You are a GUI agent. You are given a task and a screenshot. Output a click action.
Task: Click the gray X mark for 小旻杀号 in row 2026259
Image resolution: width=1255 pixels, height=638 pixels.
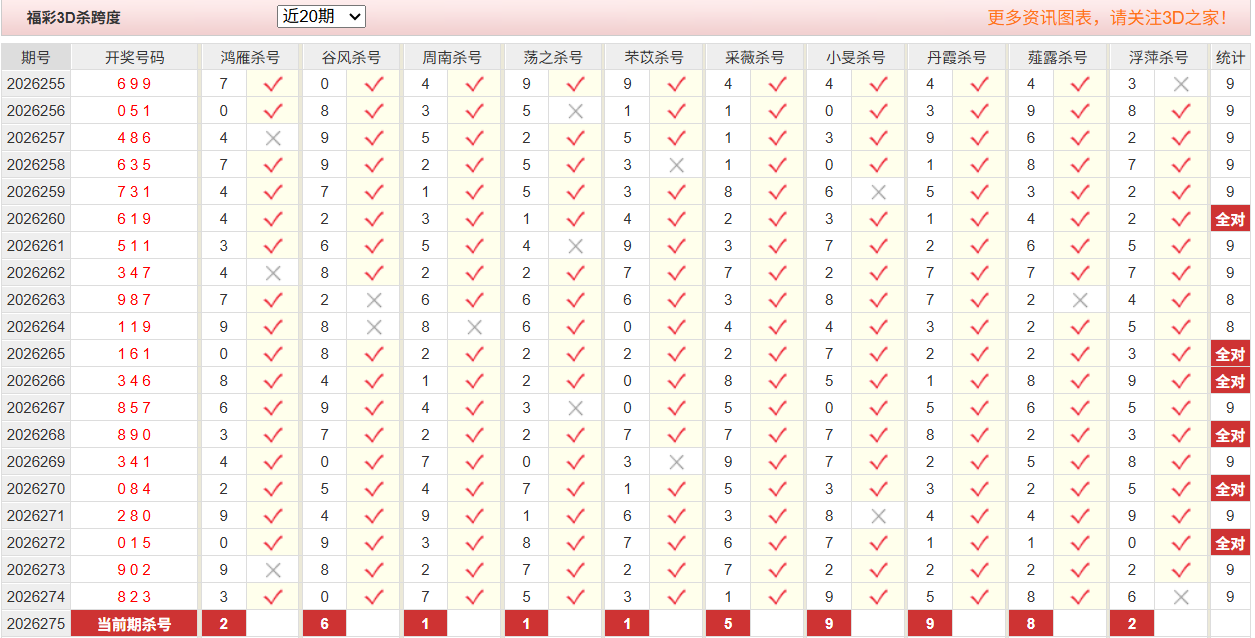tap(878, 192)
